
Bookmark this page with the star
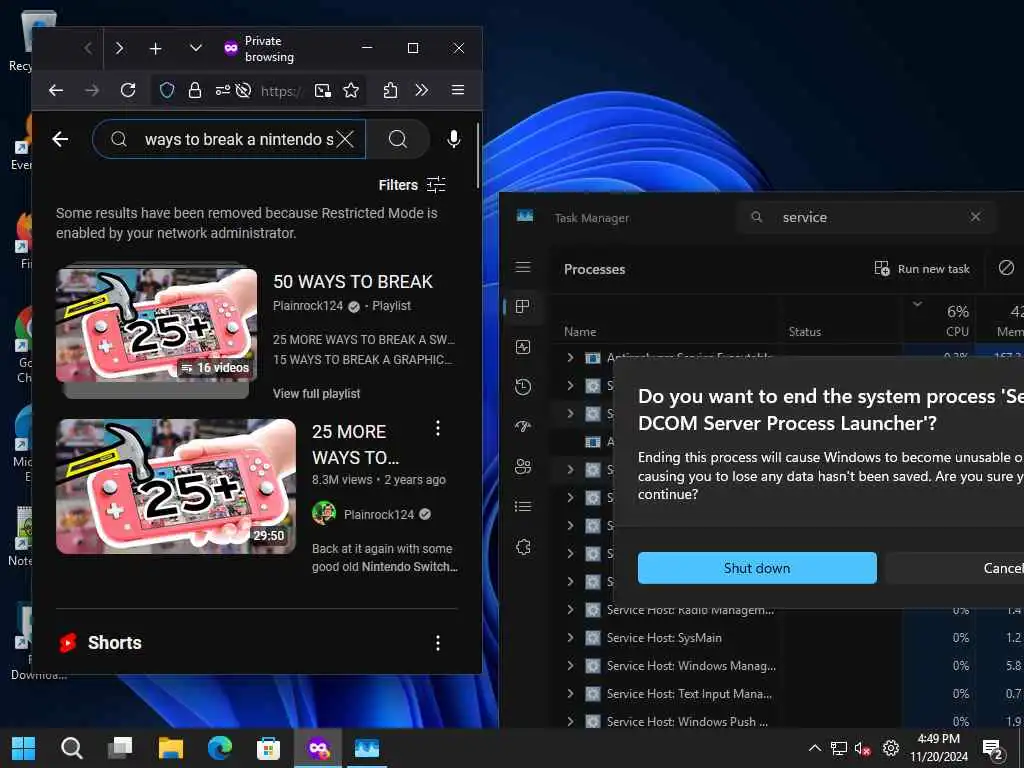click(351, 90)
